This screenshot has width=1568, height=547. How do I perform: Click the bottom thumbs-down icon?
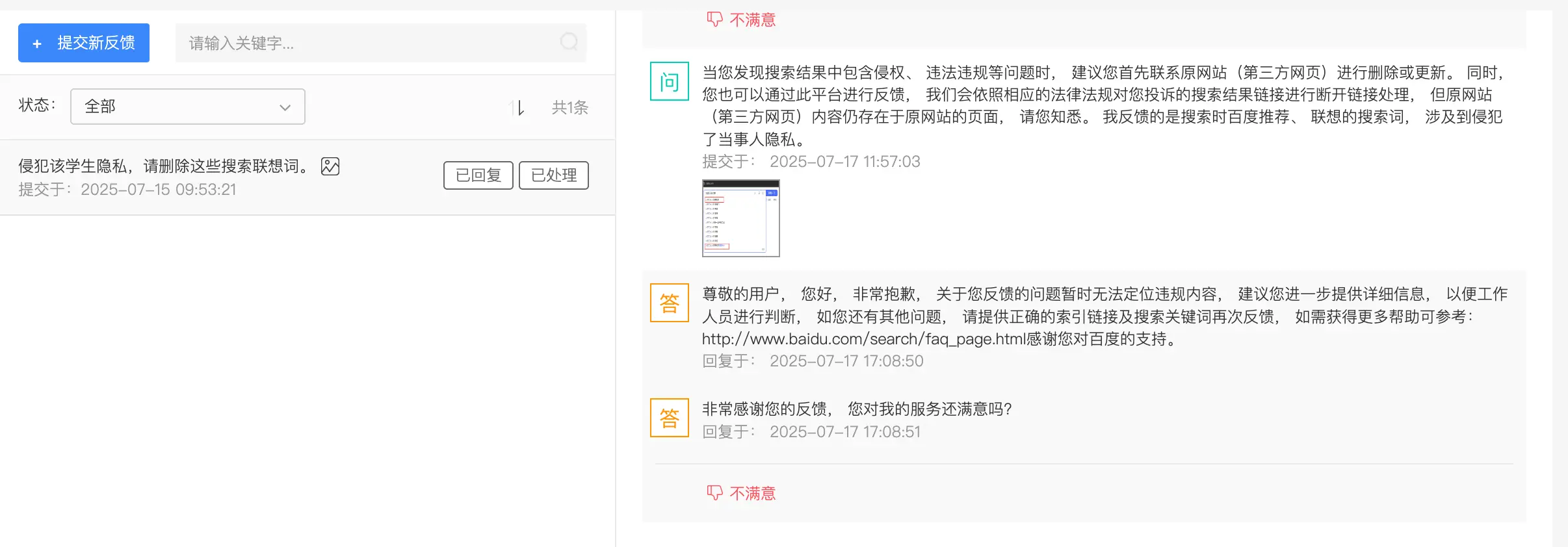tap(714, 493)
